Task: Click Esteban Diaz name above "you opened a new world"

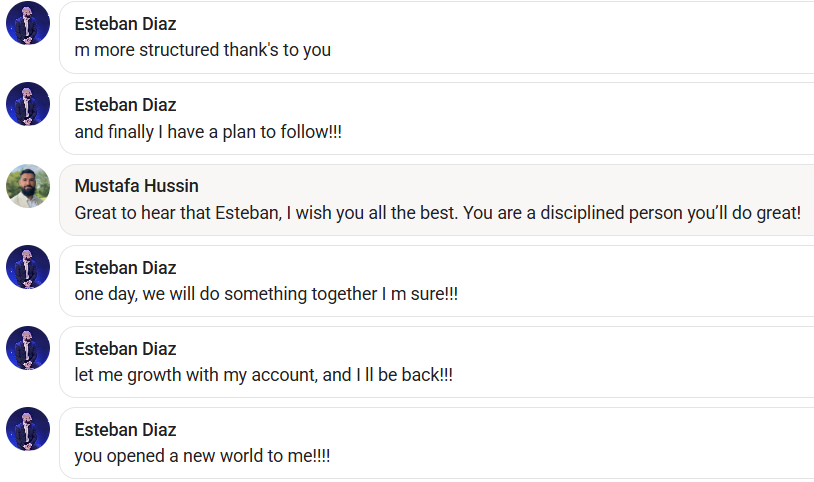Action: 125,430
